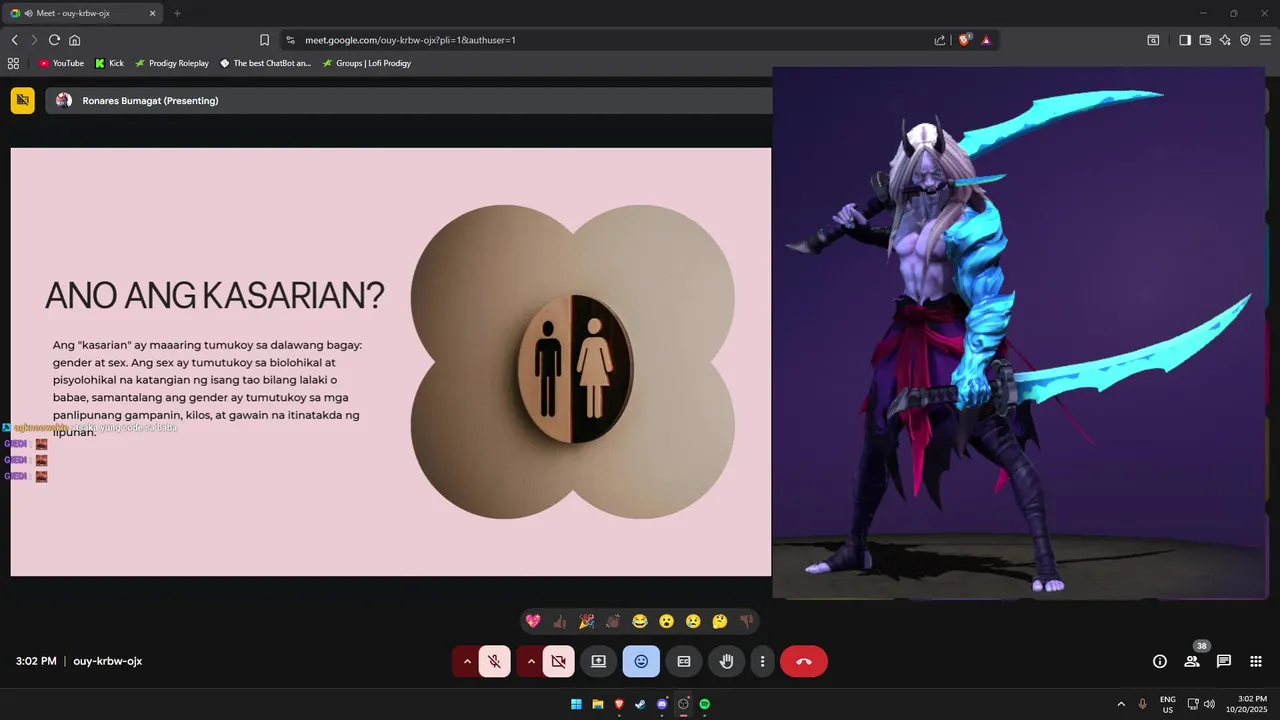
Task: Open Kick bookmark
Action: point(110,63)
